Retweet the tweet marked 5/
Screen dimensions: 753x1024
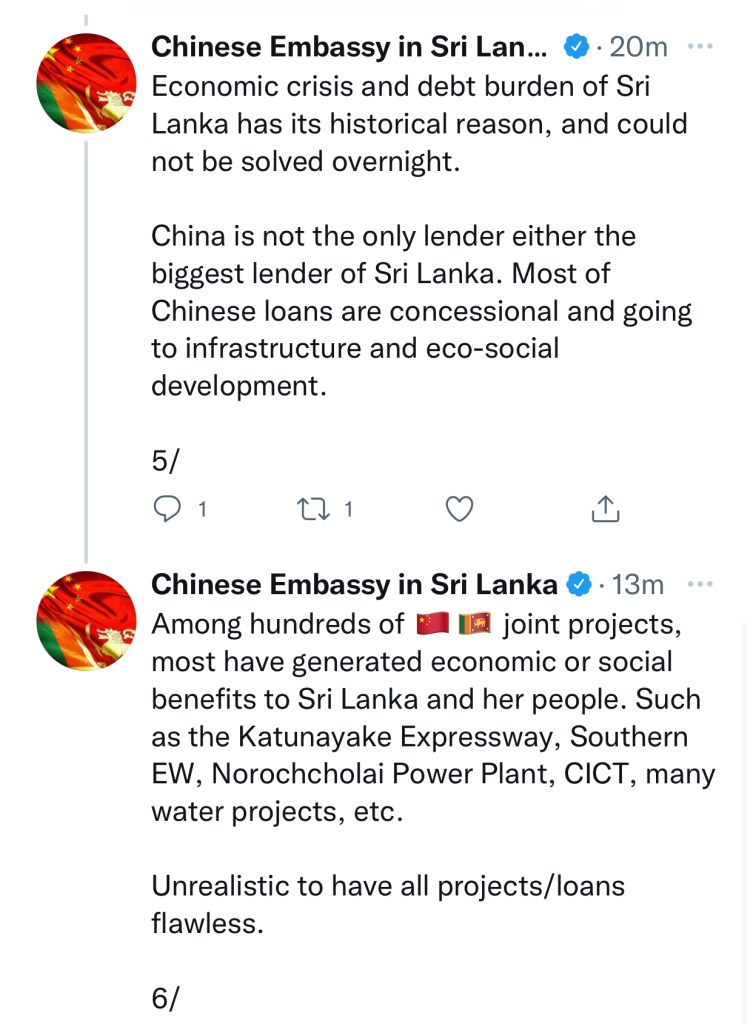pos(312,510)
